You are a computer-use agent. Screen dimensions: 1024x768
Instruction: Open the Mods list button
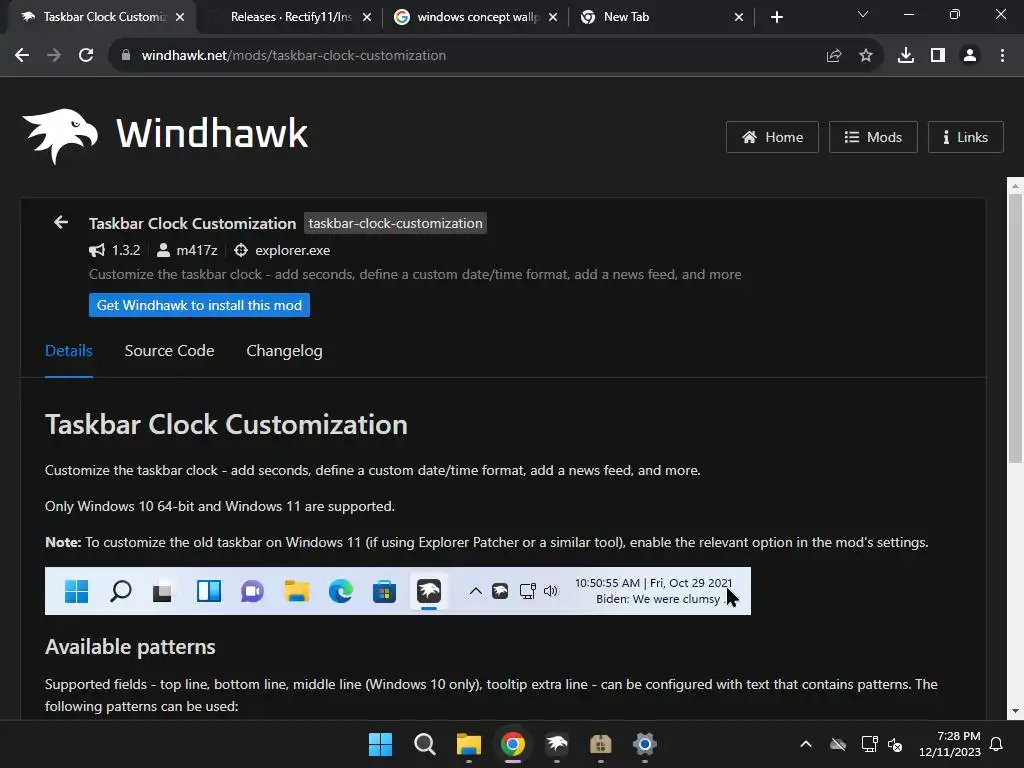click(873, 137)
